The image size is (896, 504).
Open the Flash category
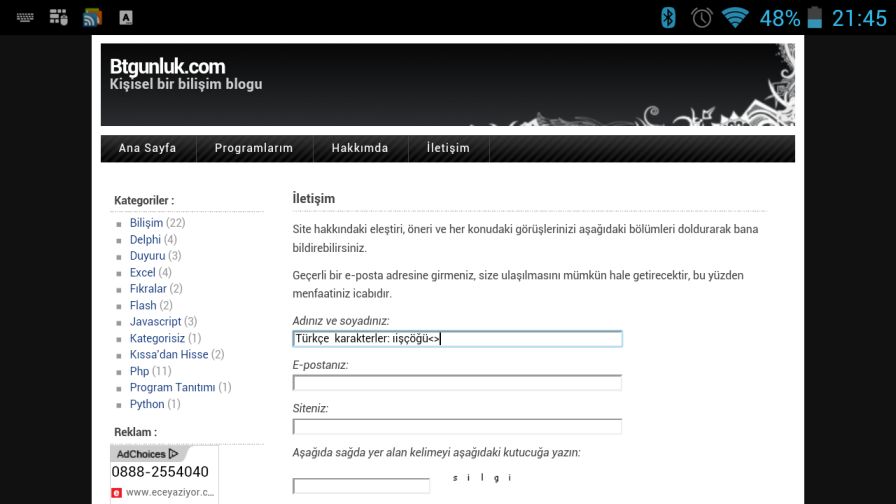click(143, 305)
